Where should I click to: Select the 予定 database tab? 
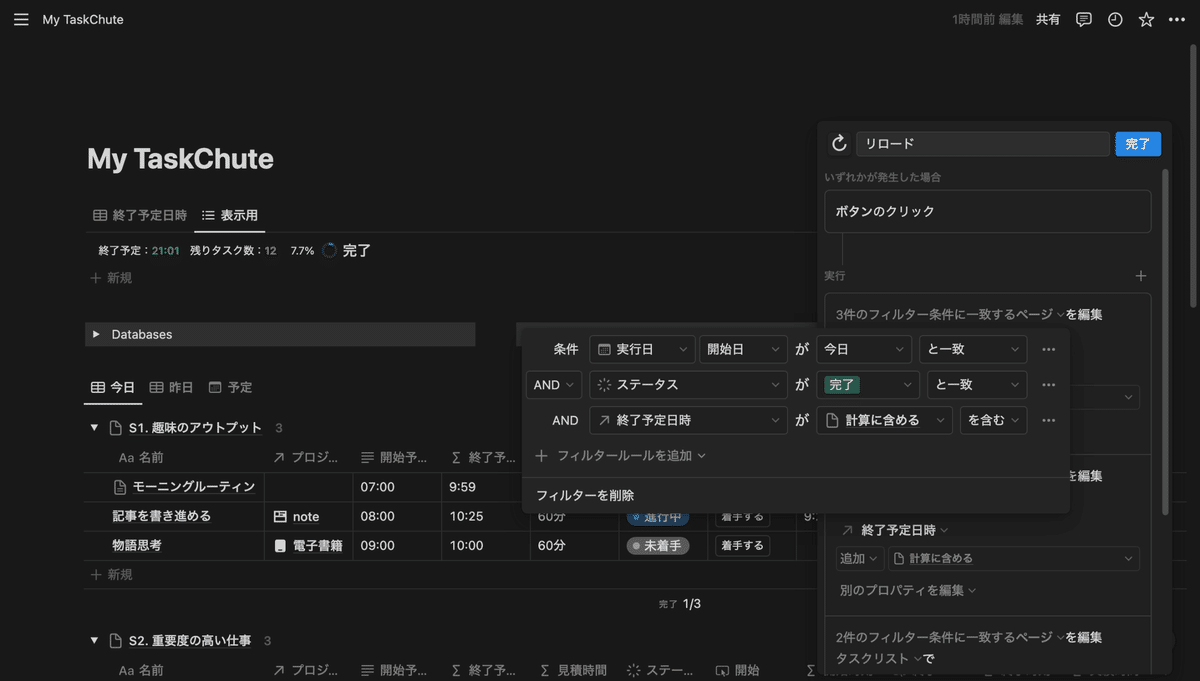(230, 387)
